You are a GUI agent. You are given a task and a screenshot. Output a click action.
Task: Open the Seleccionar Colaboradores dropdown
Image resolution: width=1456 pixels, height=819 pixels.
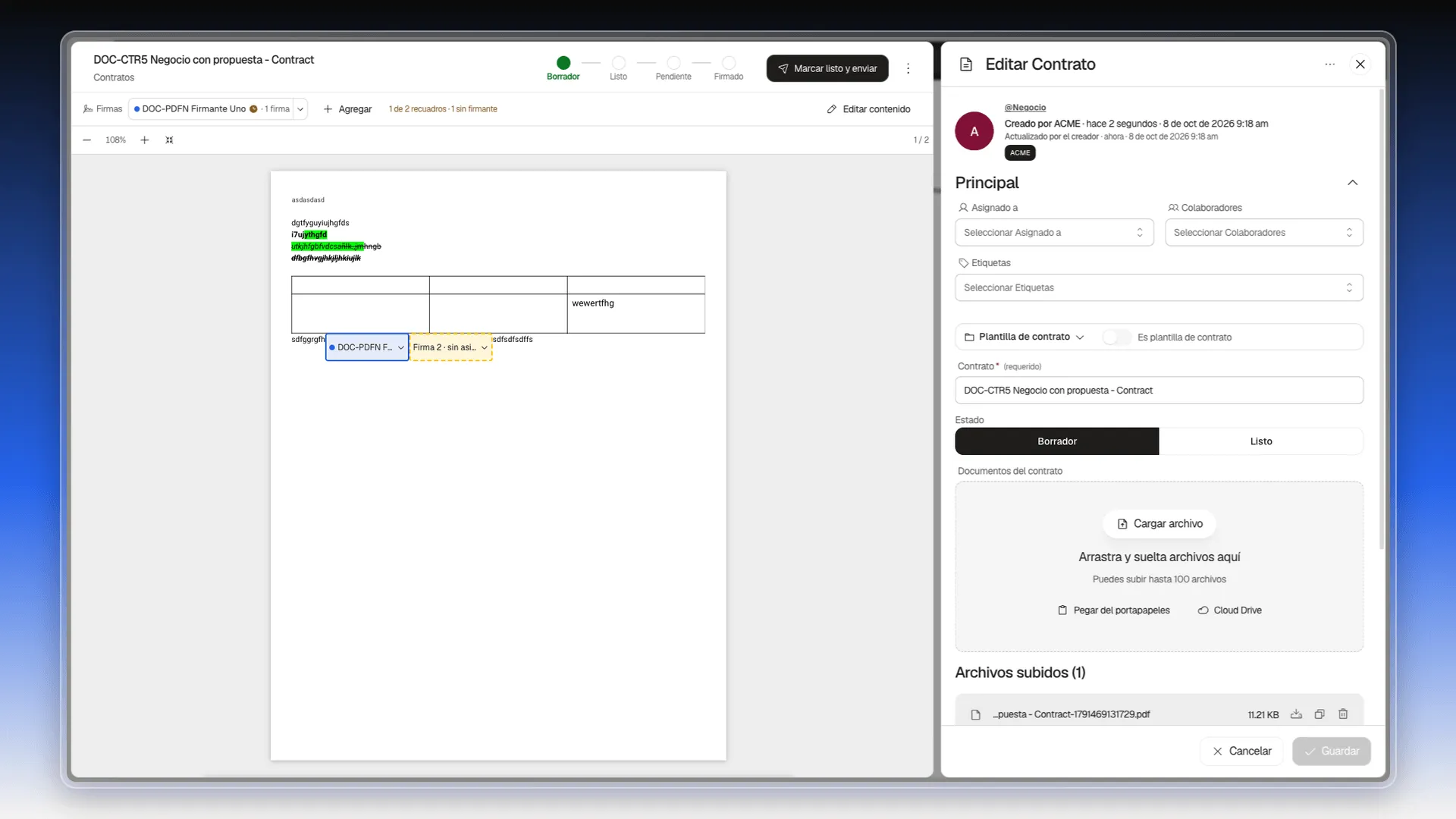coord(1263,233)
